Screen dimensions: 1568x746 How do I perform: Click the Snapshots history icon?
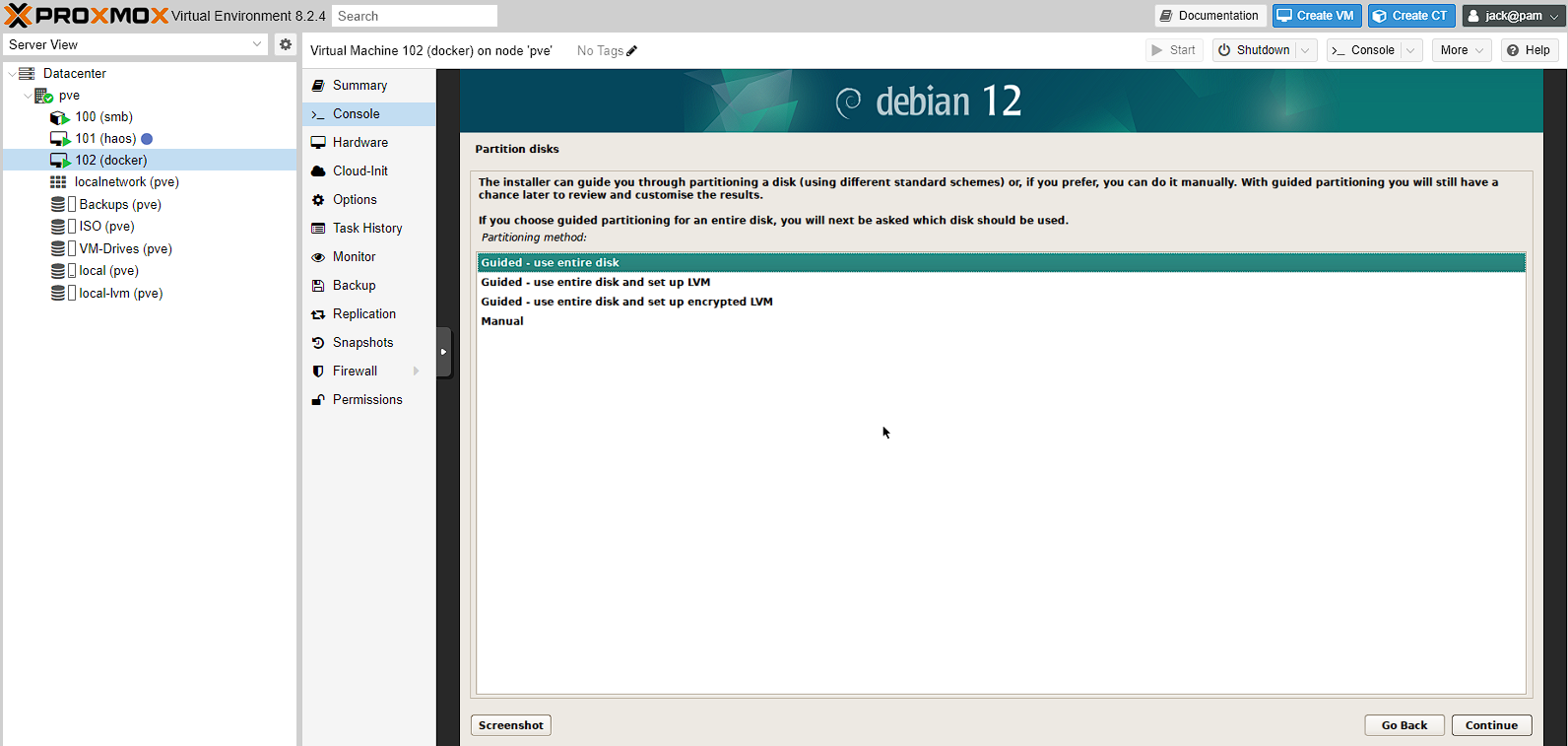coord(318,343)
